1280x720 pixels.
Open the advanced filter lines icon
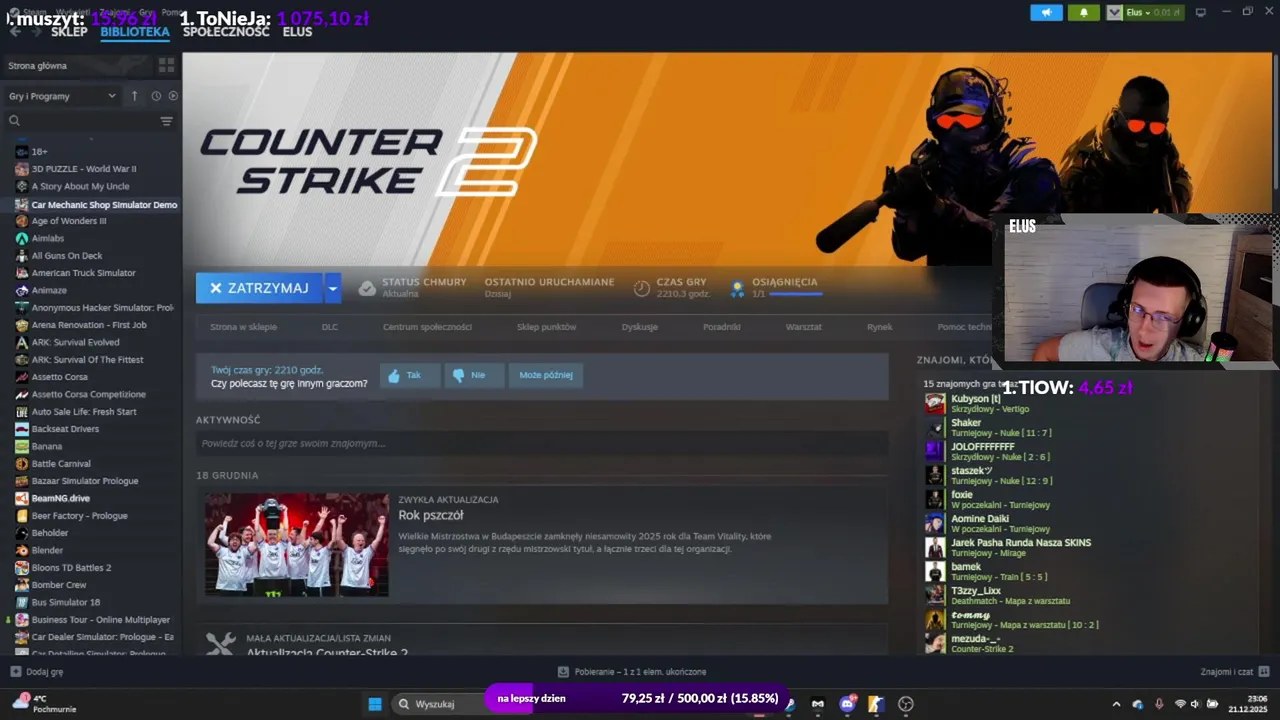(x=166, y=121)
